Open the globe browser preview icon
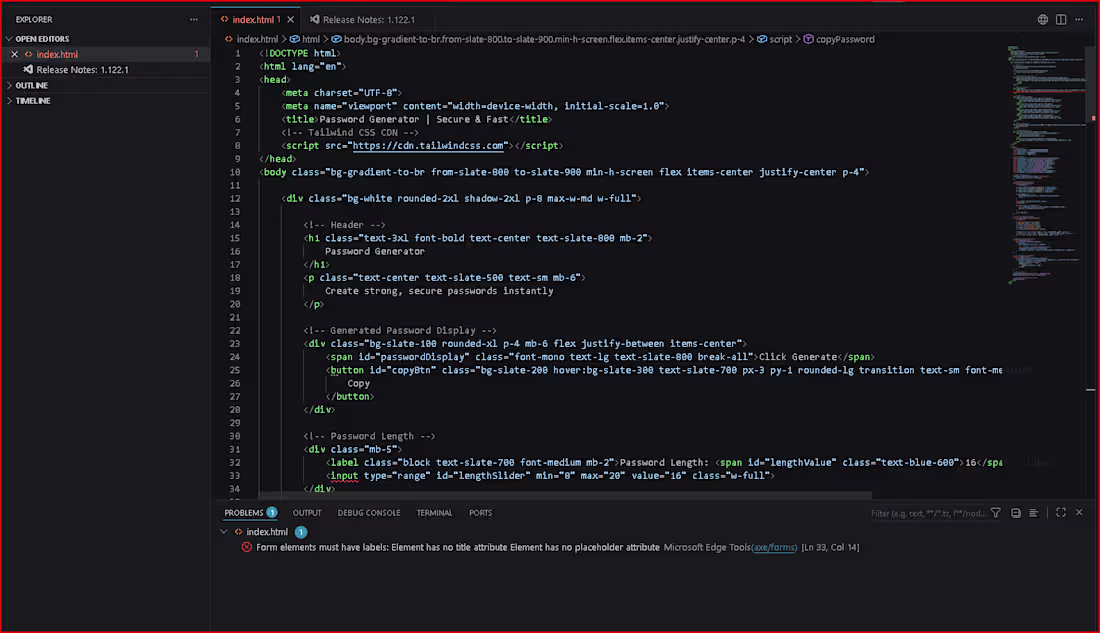Image resolution: width=1100 pixels, height=633 pixels. click(x=1042, y=20)
